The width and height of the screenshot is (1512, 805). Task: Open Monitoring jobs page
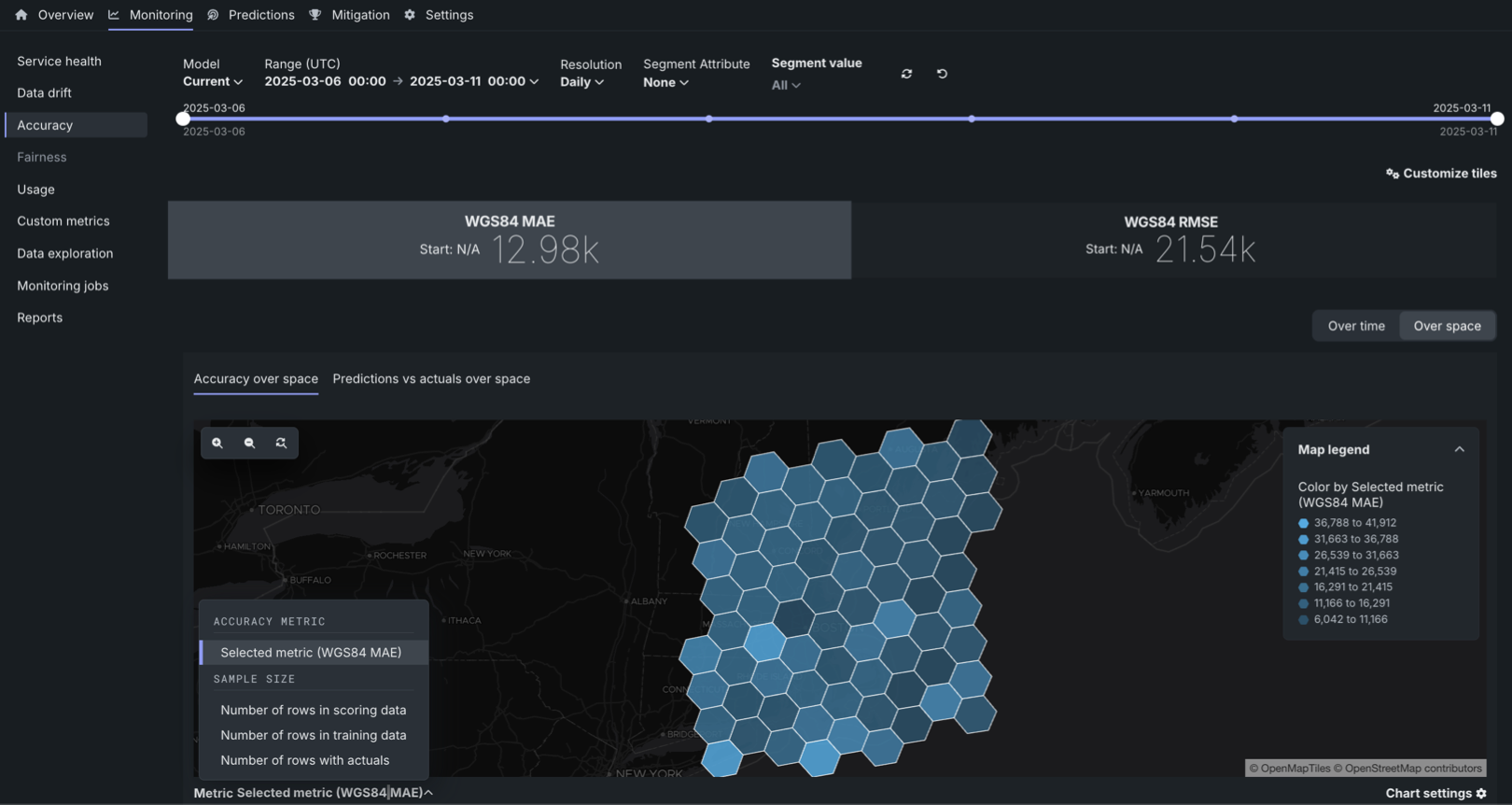point(63,286)
